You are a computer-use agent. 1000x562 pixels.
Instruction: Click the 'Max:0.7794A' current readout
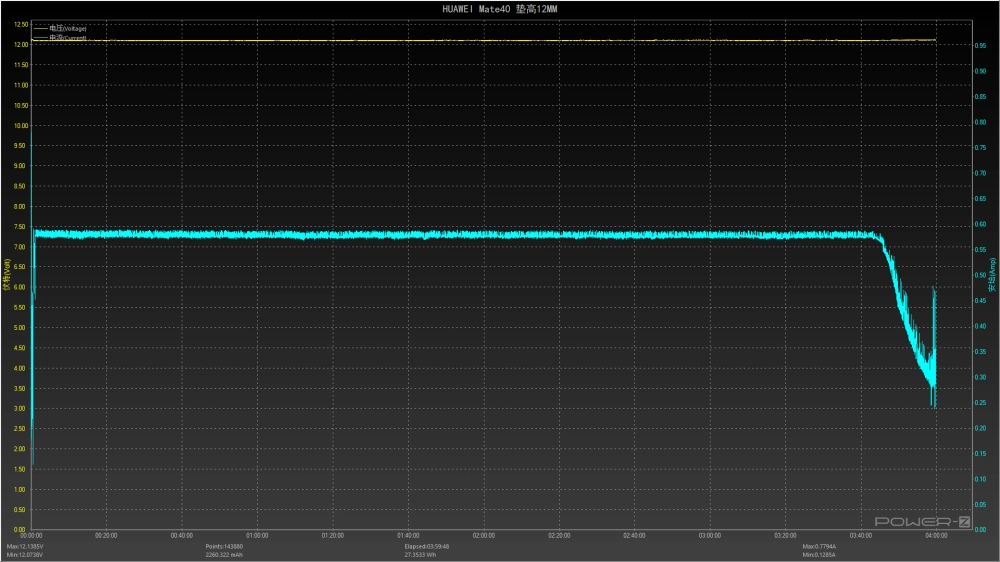pyautogui.click(x=820, y=547)
